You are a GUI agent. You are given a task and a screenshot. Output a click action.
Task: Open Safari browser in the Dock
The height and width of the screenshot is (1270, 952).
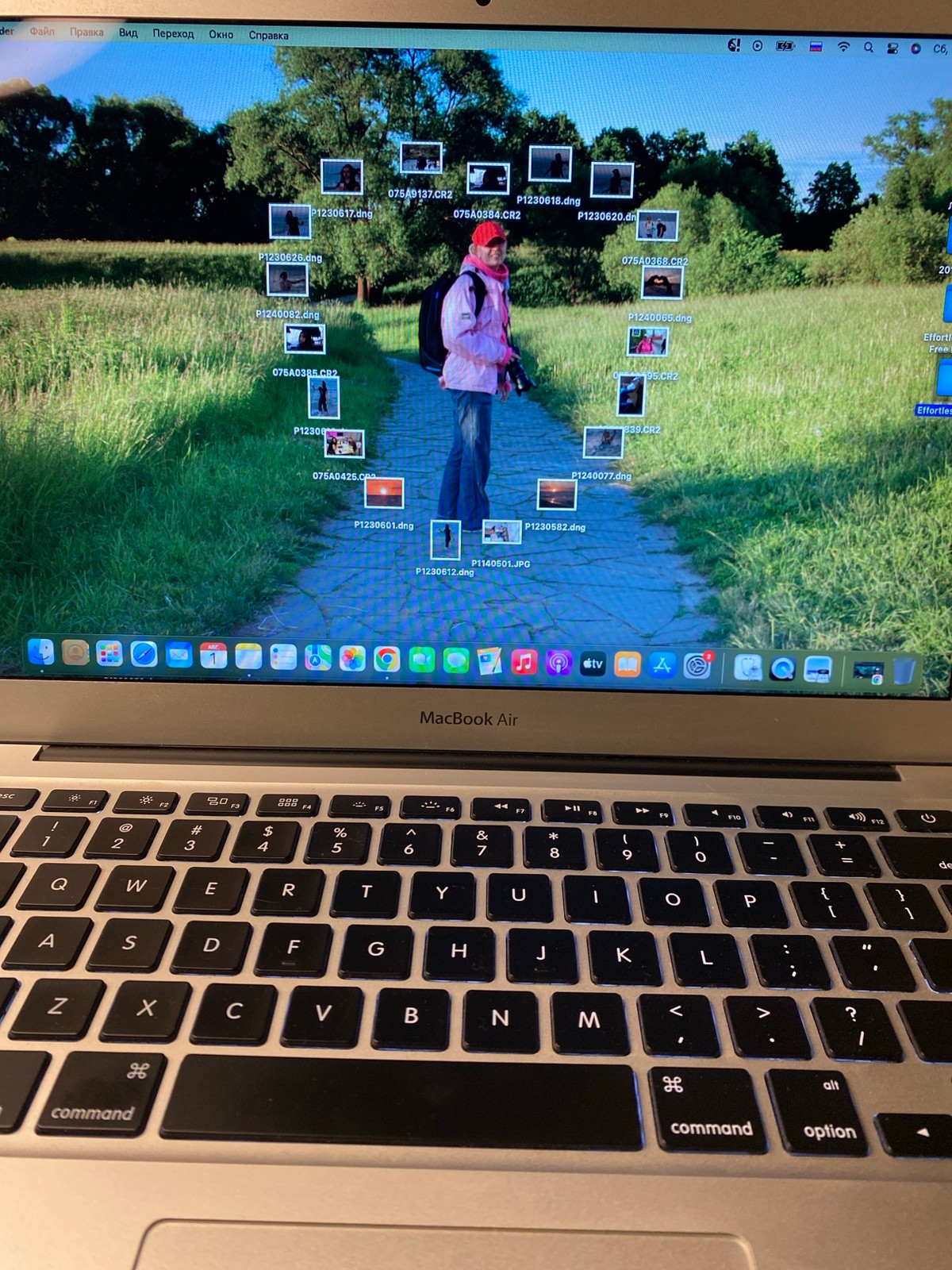(x=144, y=654)
